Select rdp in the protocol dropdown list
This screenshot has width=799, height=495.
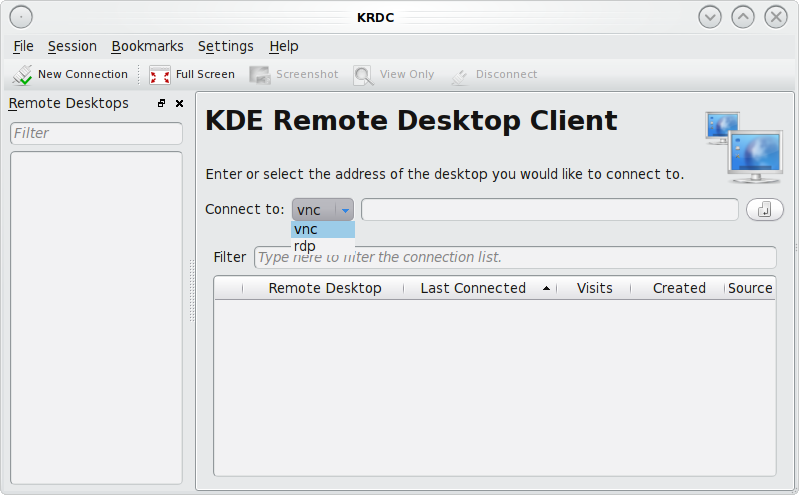click(323, 246)
